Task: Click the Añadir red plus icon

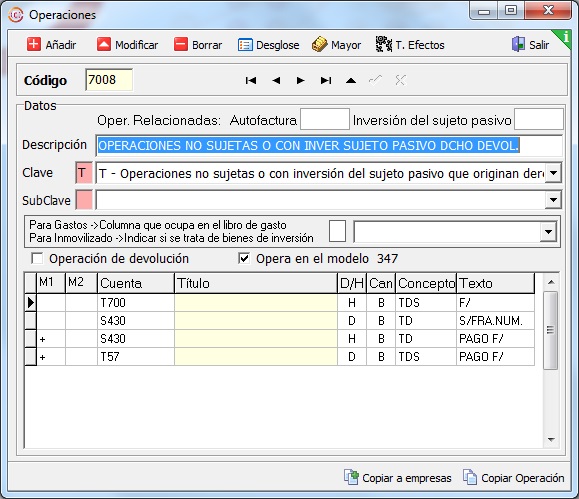Action: (x=34, y=45)
